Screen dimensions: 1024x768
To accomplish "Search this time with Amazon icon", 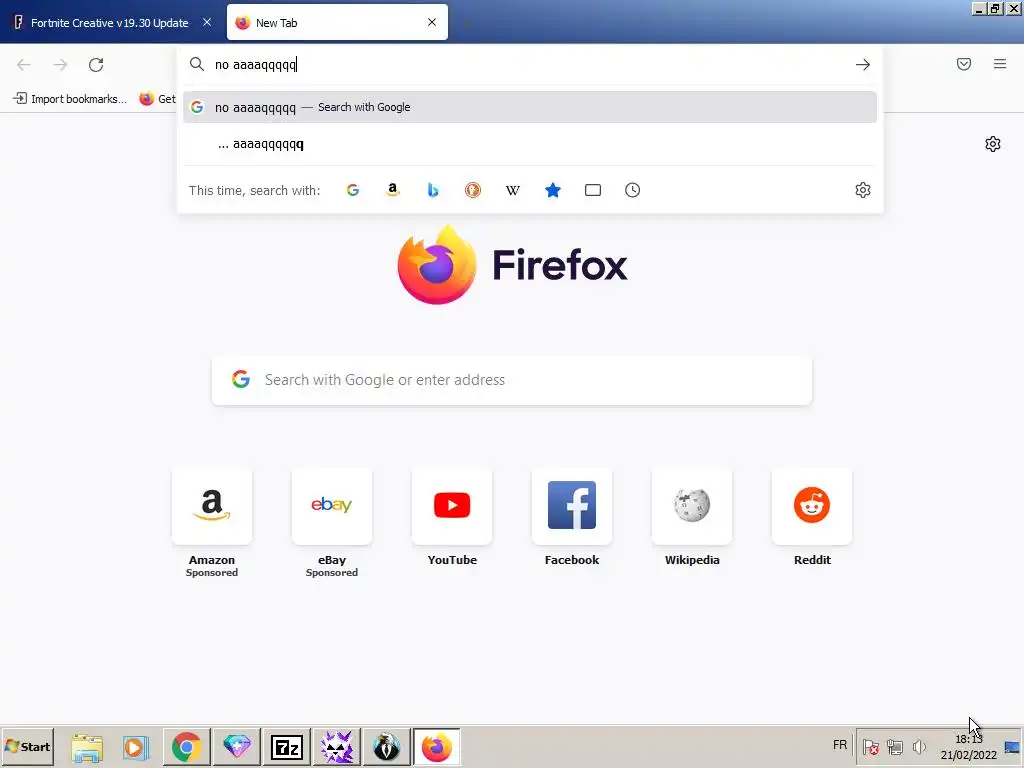I will (392, 190).
